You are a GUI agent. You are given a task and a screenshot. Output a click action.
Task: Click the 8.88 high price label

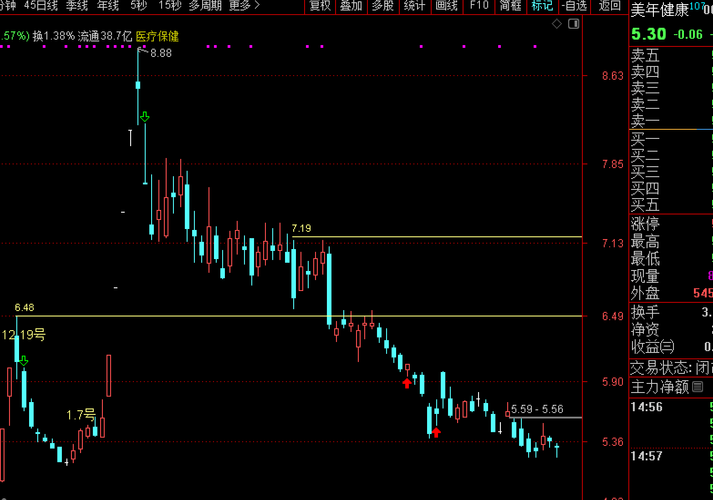(x=161, y=53)
